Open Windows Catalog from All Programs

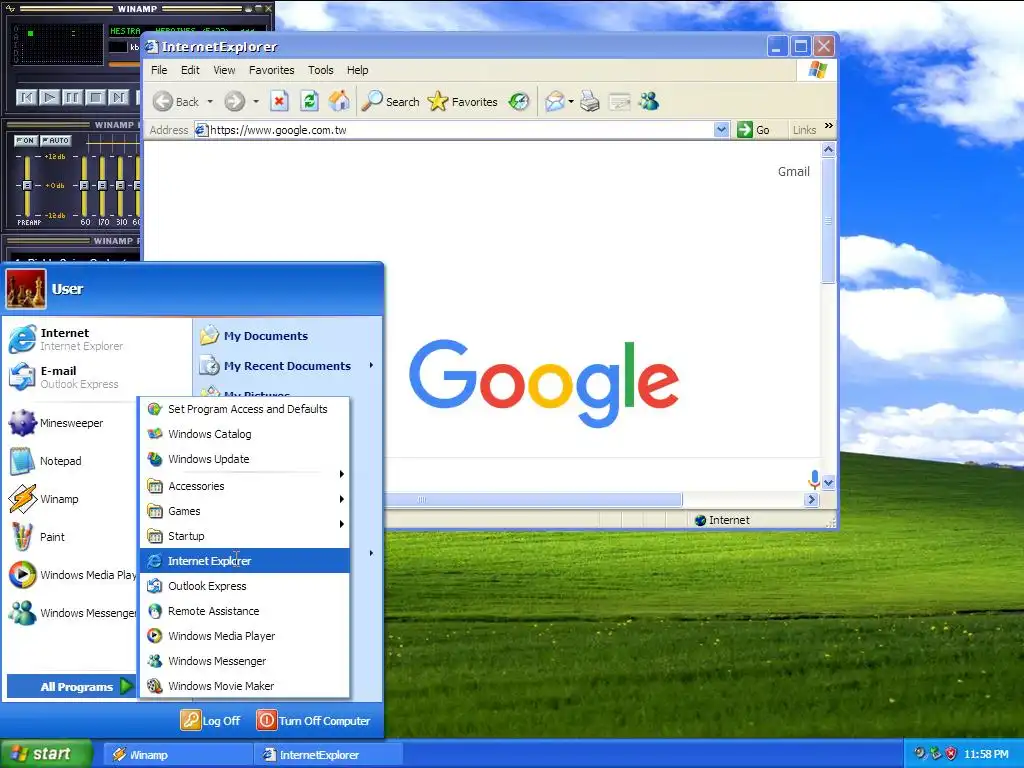point(245,434)
